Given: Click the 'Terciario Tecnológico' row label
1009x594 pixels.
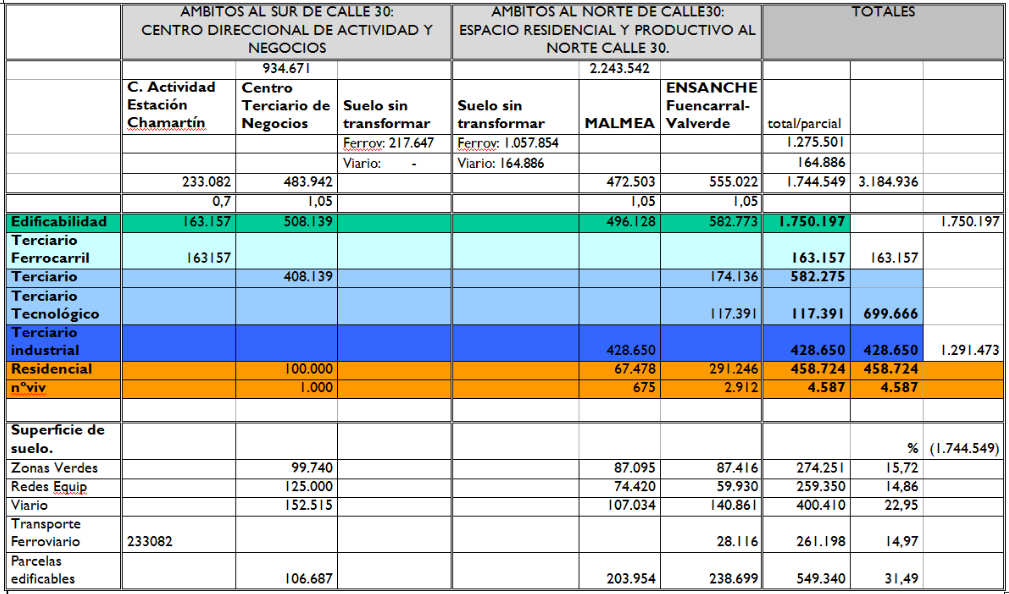Looking at the screenshot, I should point(55,305).
